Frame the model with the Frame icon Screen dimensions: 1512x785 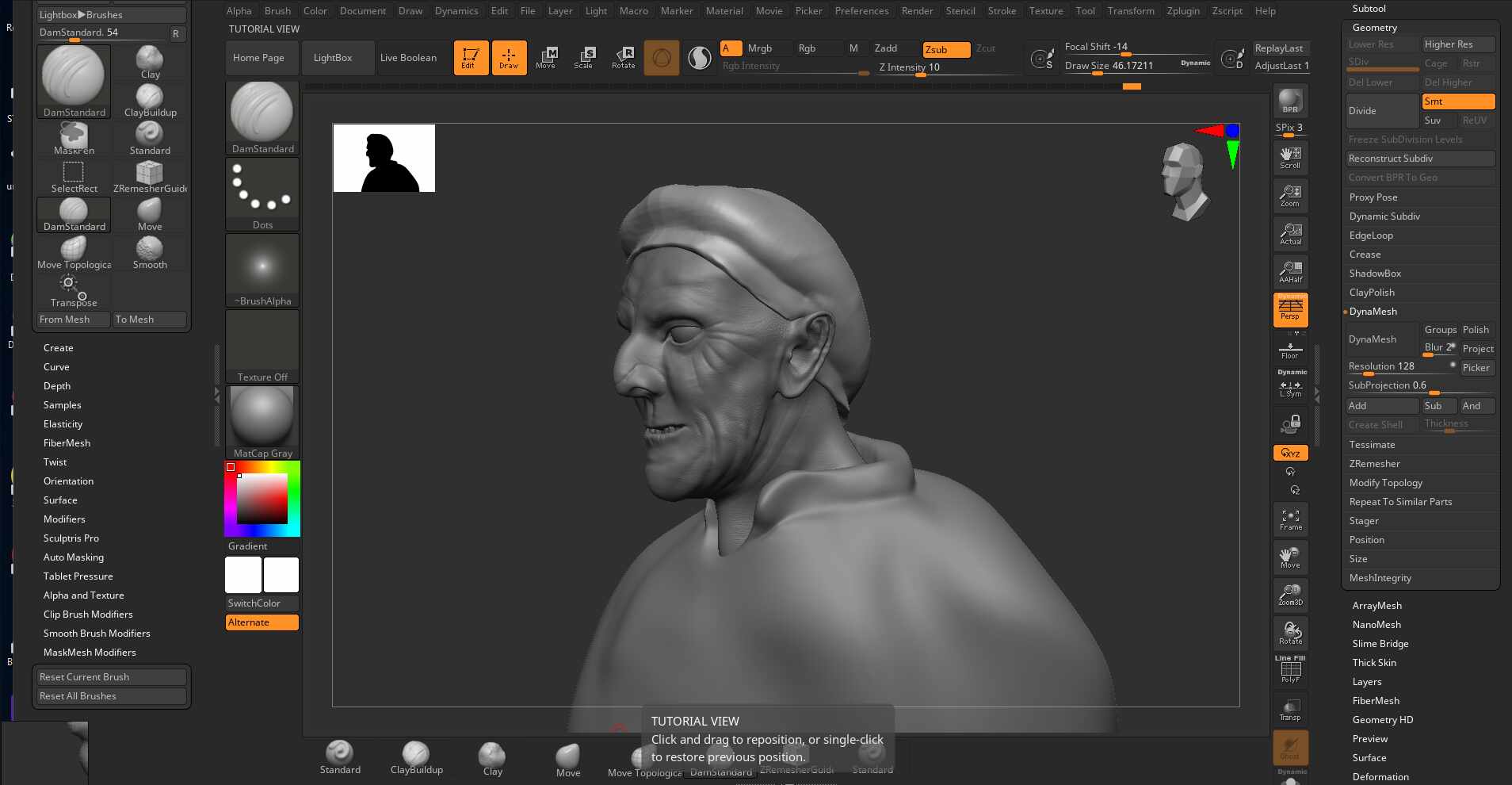[1290, 519]
